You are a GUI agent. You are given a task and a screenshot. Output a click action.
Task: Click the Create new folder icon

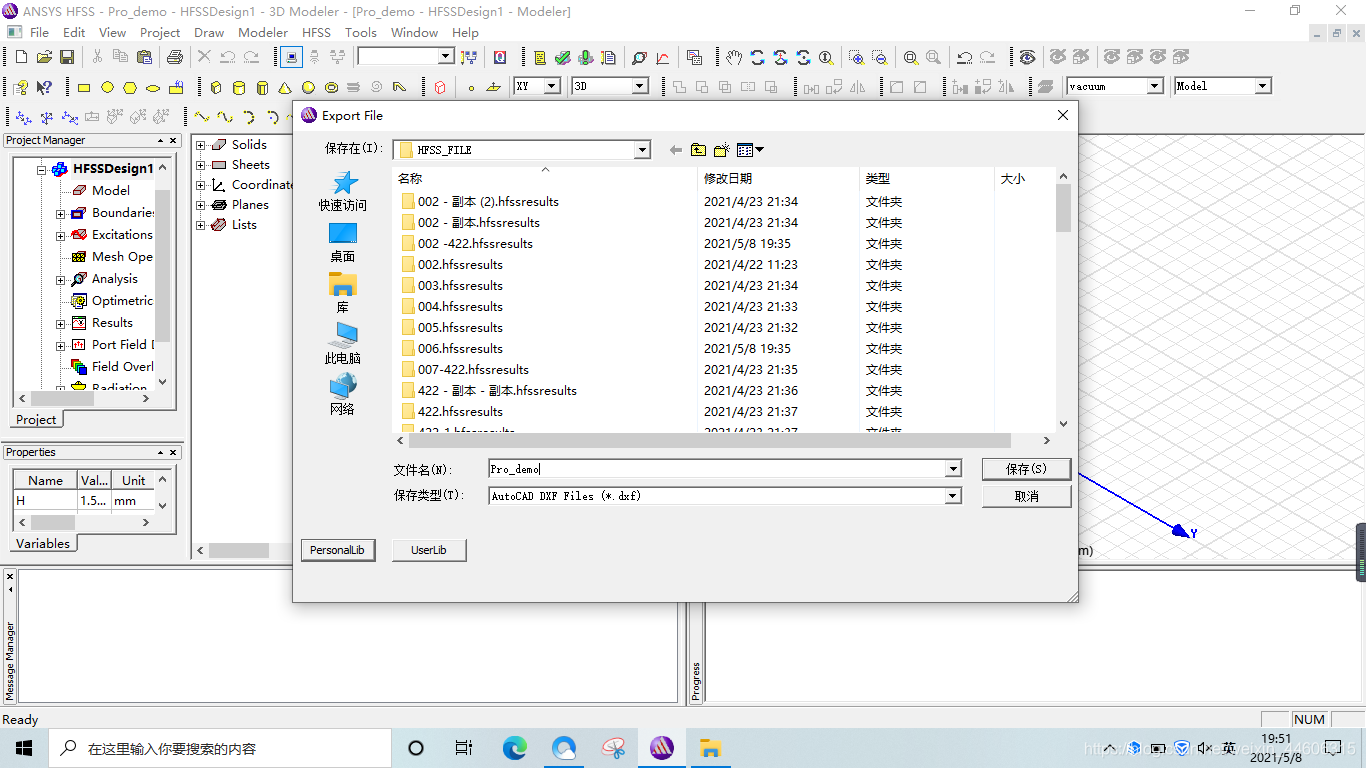[x=721, y=150]
